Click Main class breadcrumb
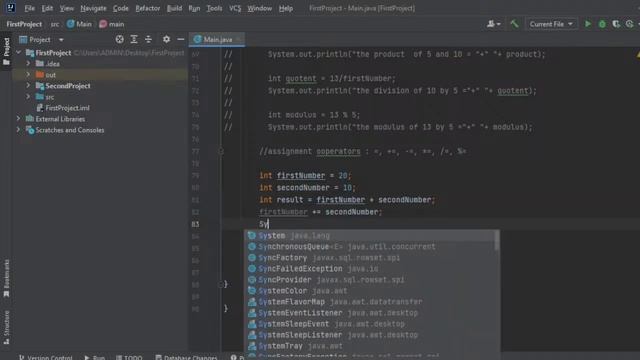 (79, 24)
